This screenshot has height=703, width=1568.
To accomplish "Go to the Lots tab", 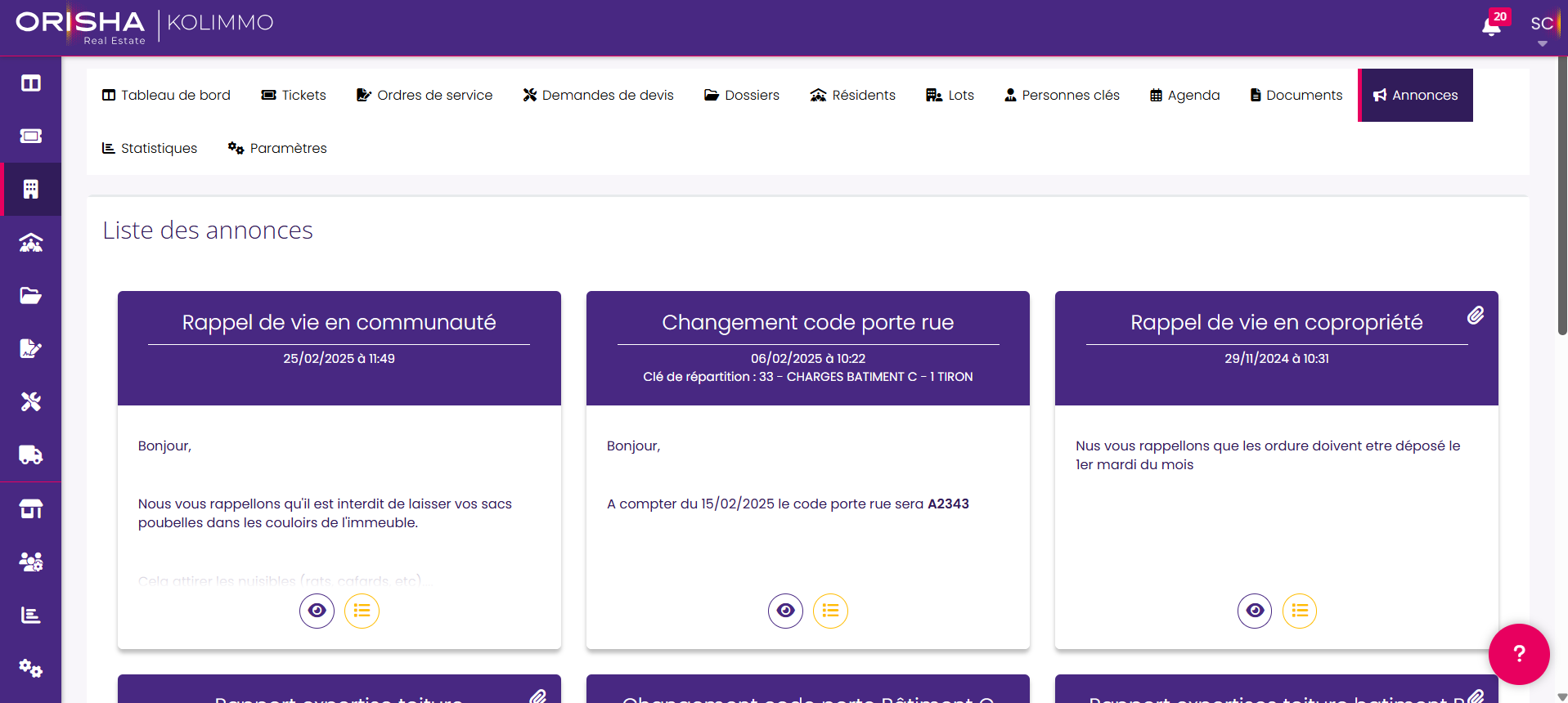I will 950,96.
